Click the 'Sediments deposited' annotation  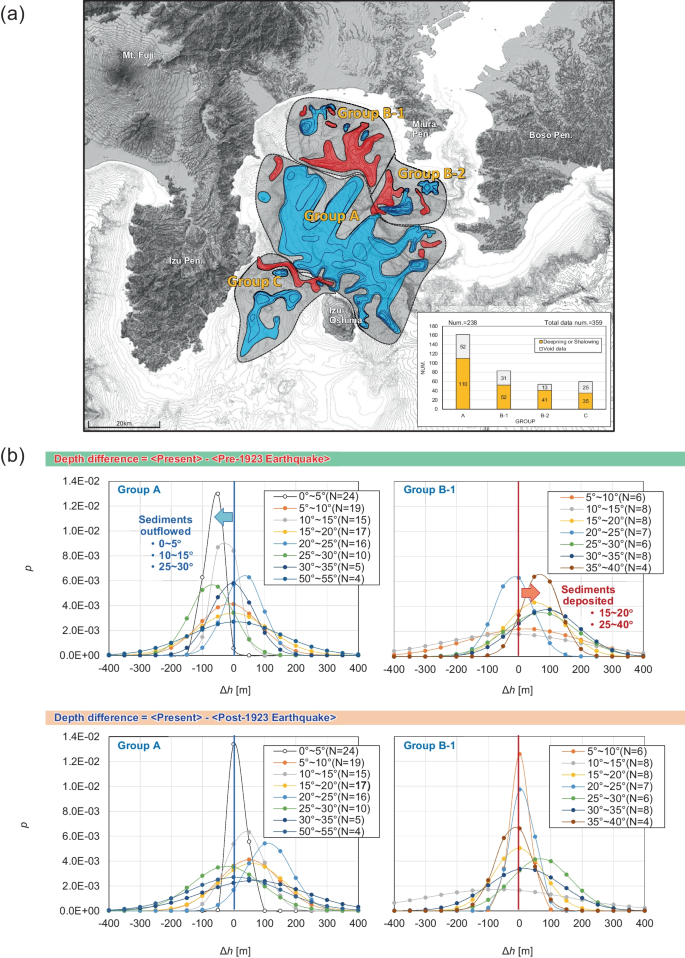click(588, 595)
